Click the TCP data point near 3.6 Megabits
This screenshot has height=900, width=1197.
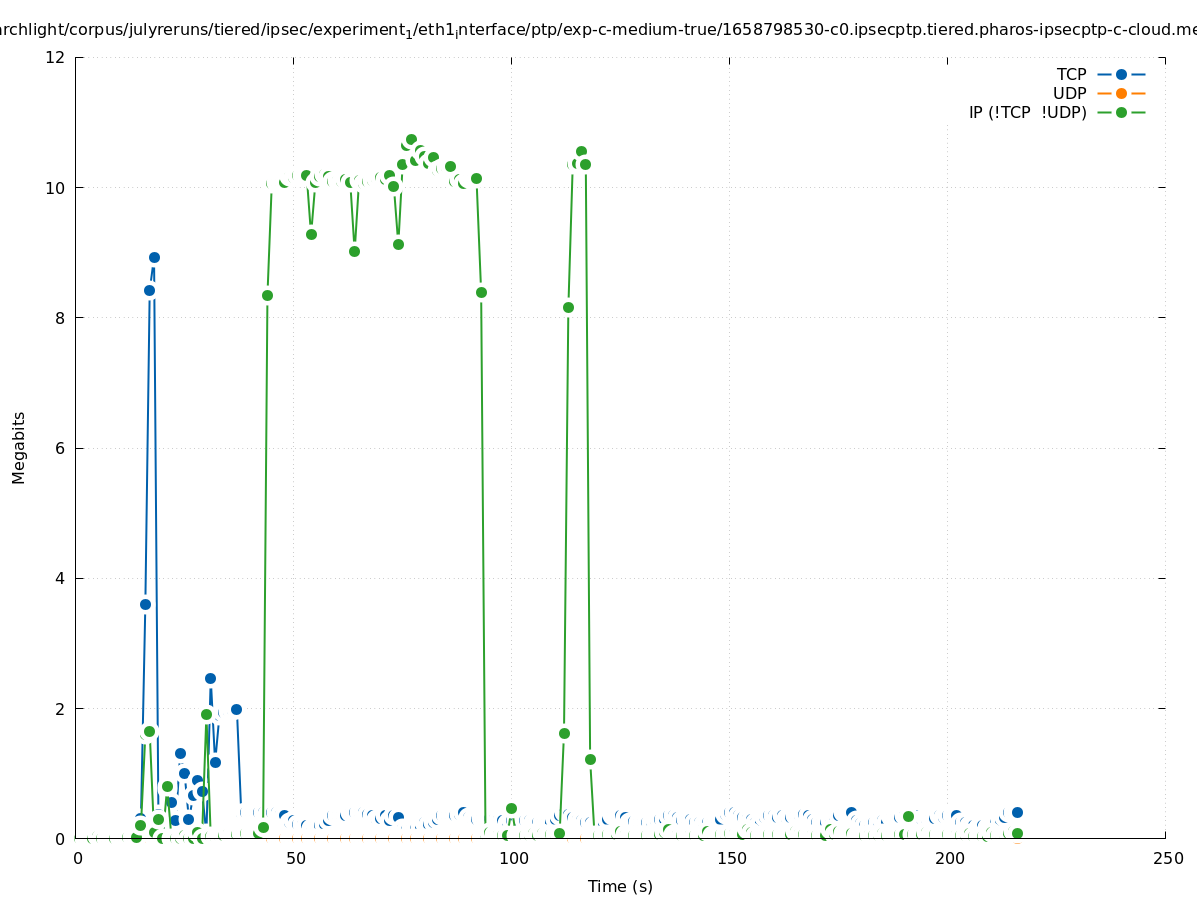pos(145,604)
